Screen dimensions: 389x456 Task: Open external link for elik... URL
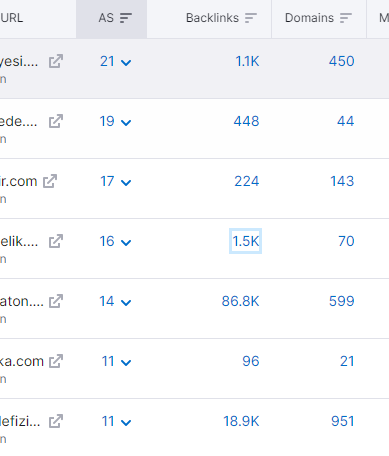(x=56, y=241)
